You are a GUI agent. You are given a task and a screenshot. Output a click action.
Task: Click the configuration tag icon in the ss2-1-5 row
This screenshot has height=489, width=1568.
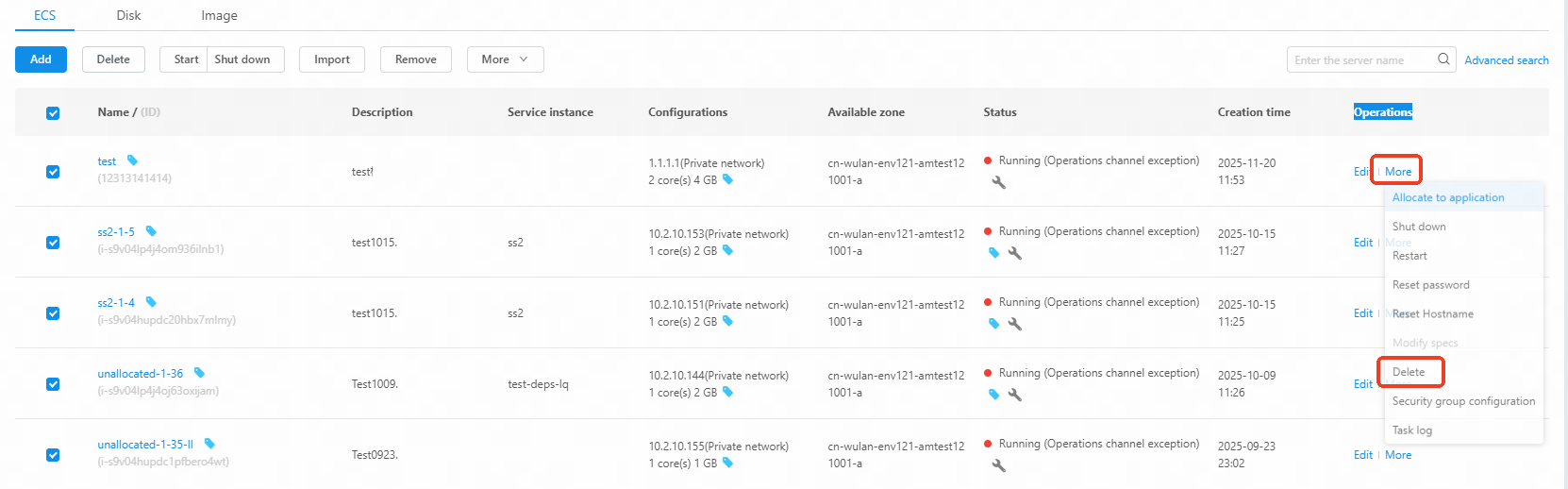coord(727,250)
